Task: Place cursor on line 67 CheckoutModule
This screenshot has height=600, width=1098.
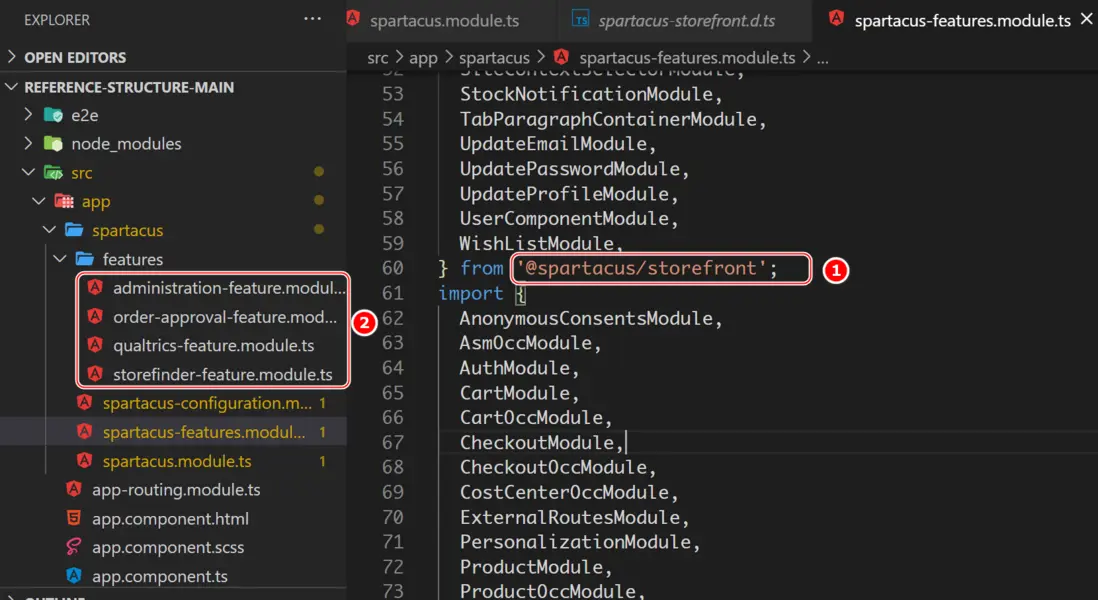Action: pos(538,442)
